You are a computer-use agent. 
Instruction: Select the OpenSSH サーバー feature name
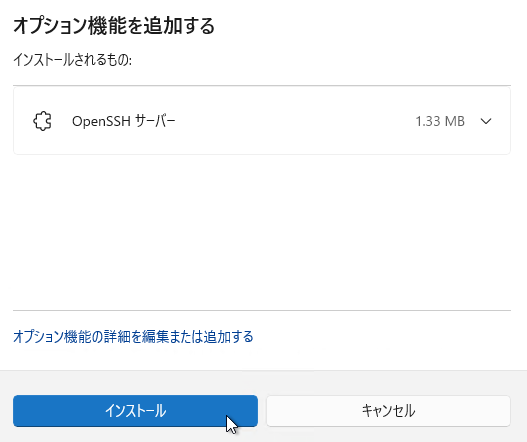click(124, 121)
